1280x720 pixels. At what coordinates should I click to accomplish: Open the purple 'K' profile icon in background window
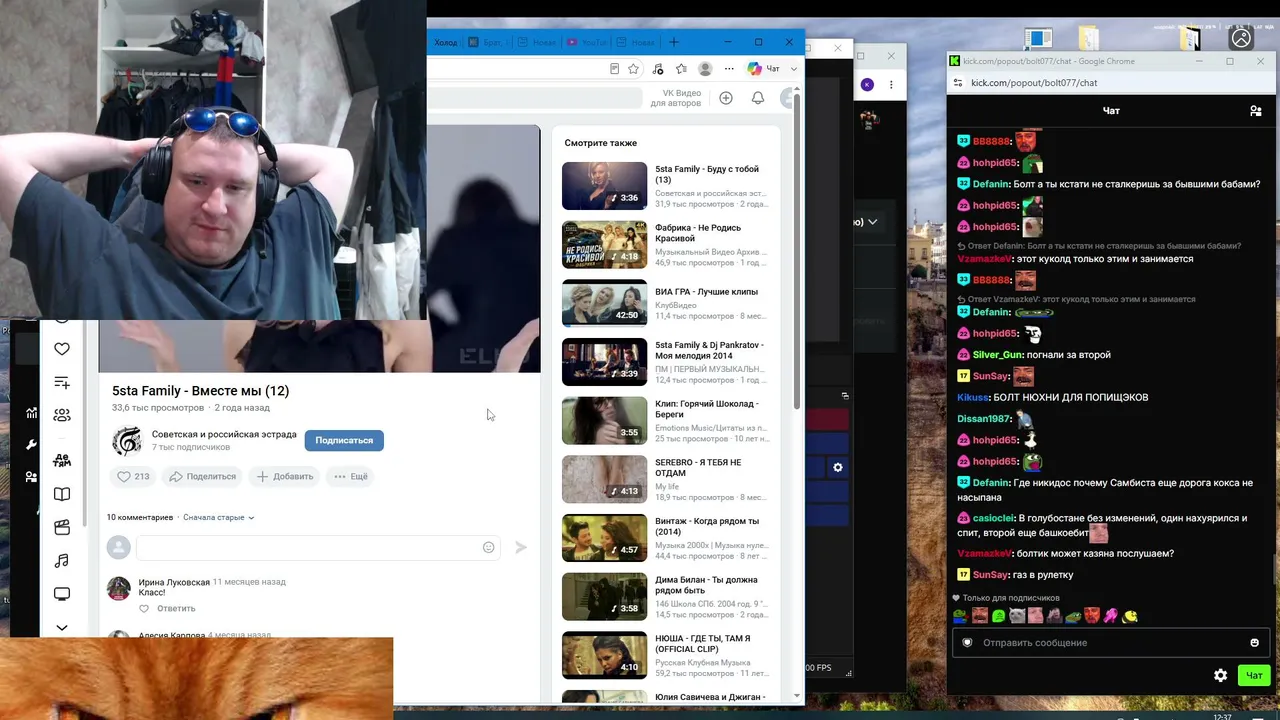point(867,85)
